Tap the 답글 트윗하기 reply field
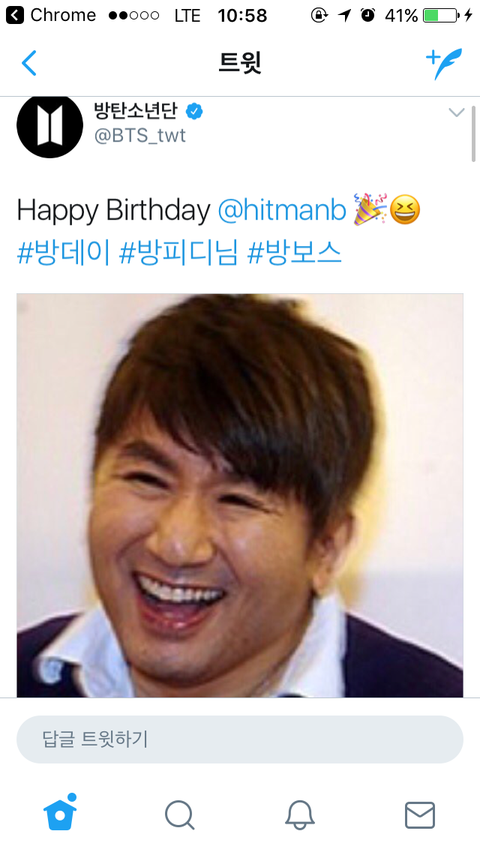The image size is (480, 852). coord(240,739)
